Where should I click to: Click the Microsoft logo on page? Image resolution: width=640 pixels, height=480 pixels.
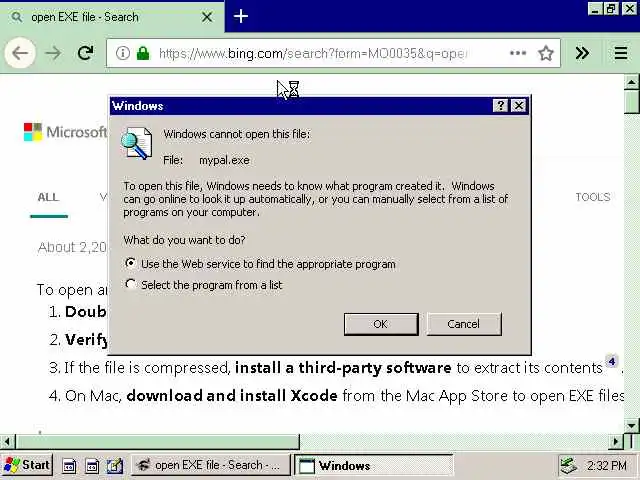point(65,132)
